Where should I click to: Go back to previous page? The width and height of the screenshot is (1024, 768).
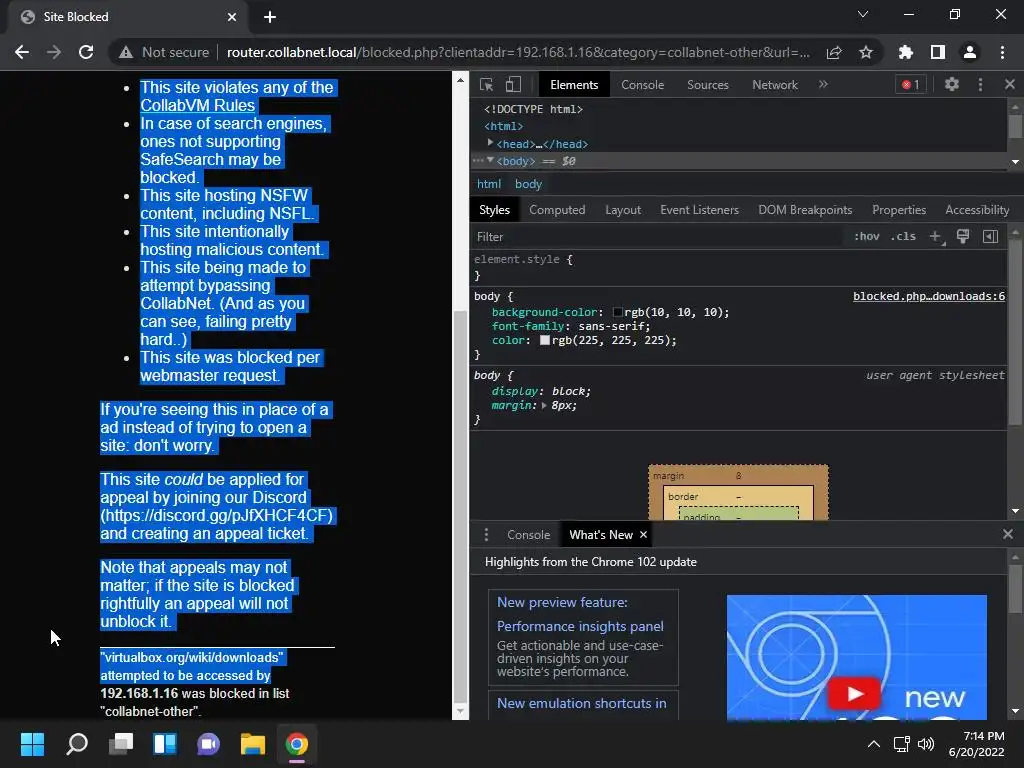point(22,52)
